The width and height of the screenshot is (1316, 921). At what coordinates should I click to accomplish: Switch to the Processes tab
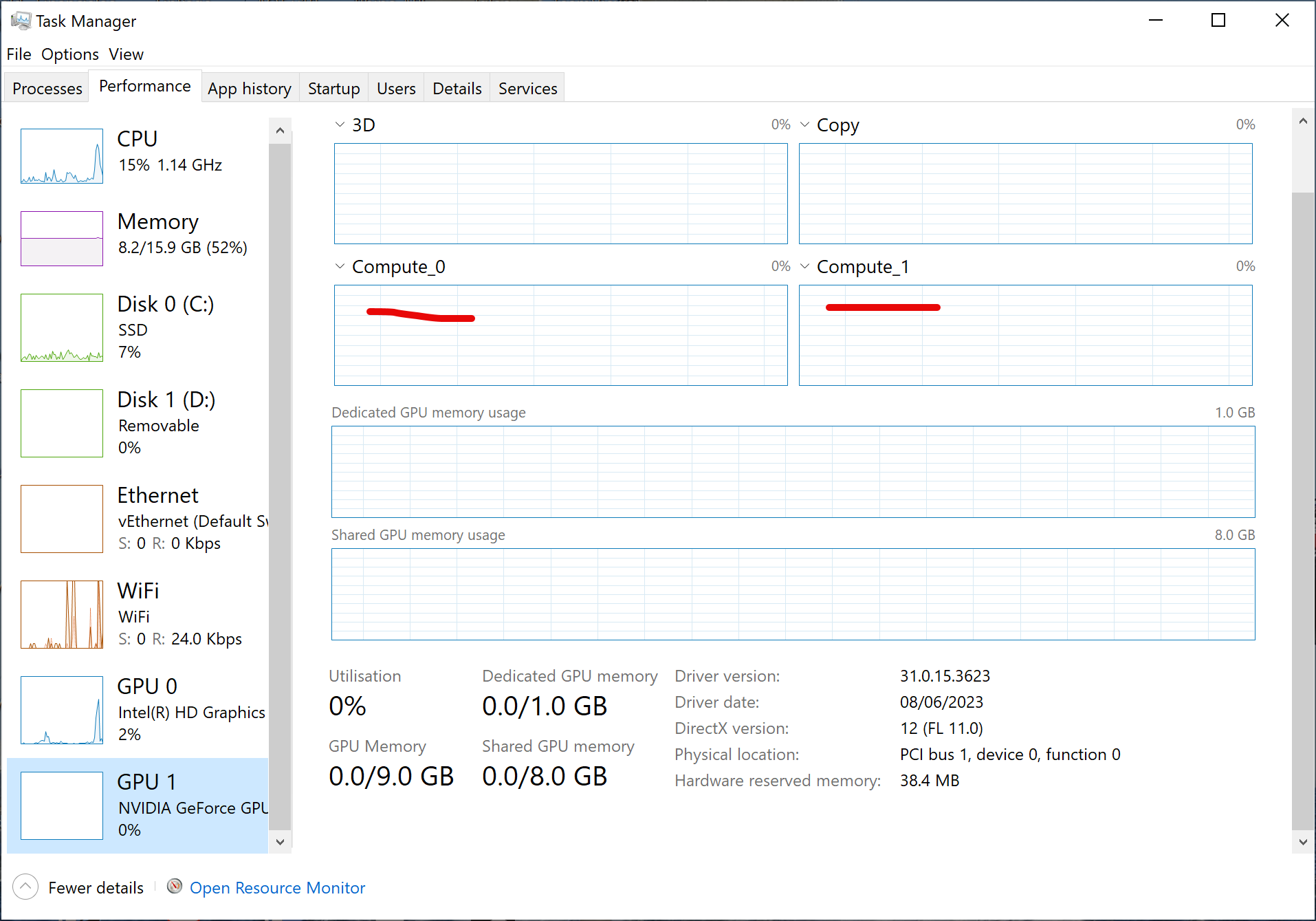pos(47,88)
